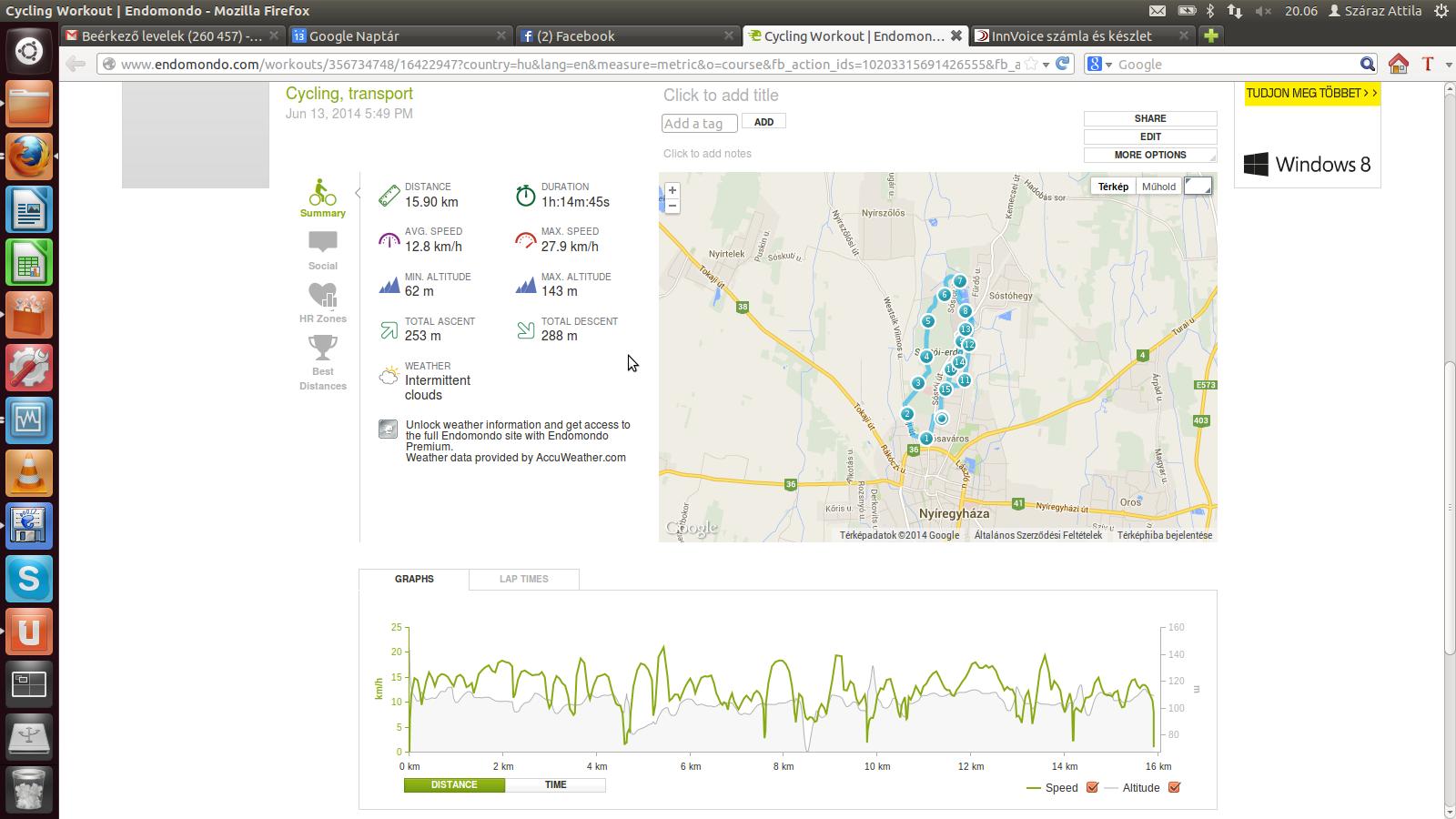Launch LibreOffice Writer from launcher
The width and height of the screenshot is (1456, 819).
[x=29, y=209]
